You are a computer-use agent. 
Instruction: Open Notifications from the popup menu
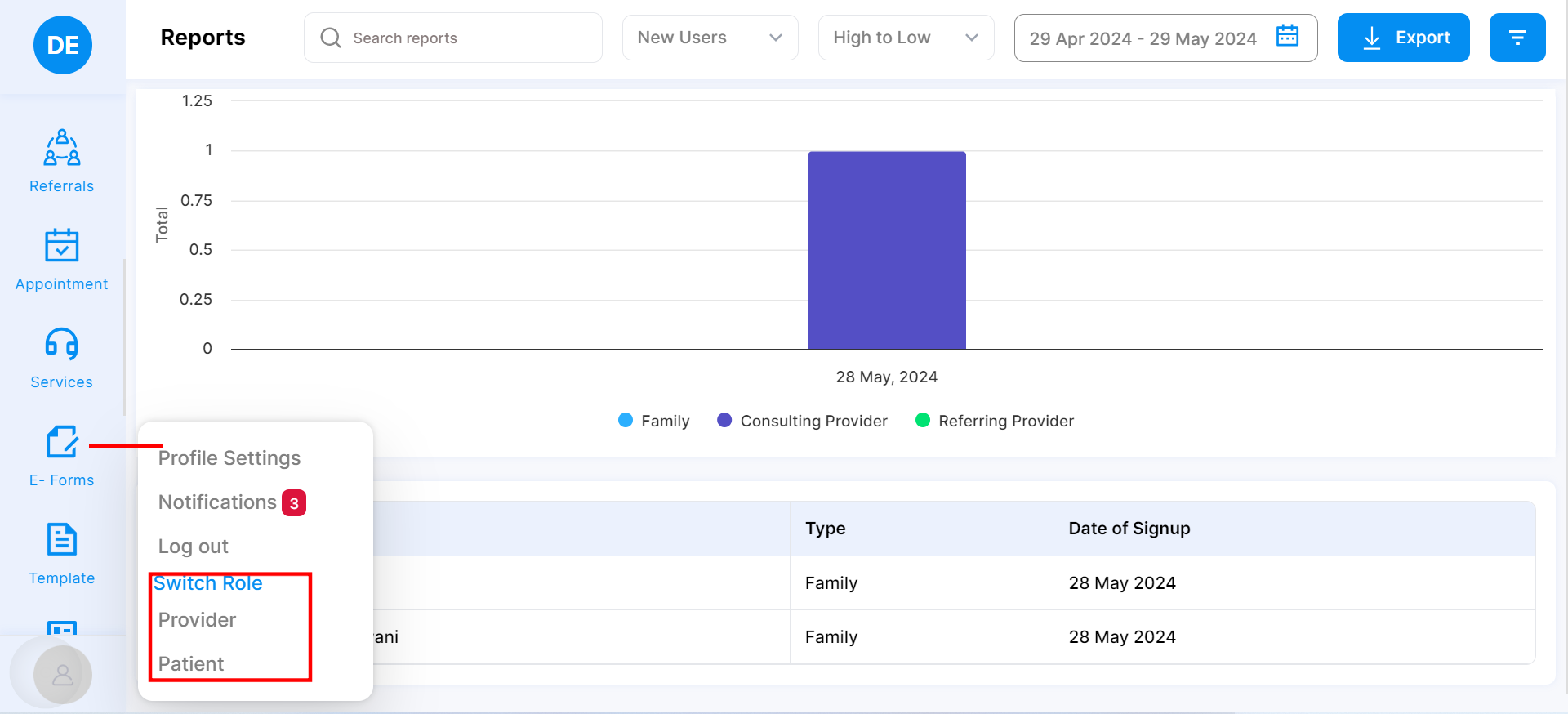click(218, 502)
